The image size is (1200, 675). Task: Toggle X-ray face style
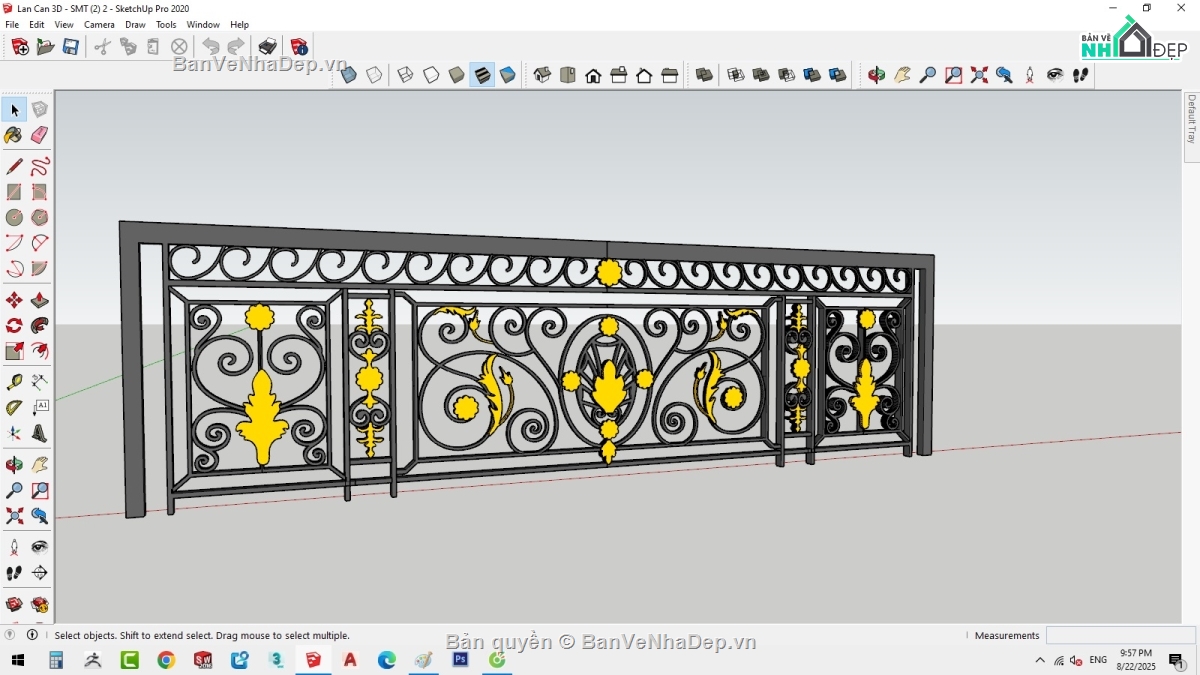347,74
